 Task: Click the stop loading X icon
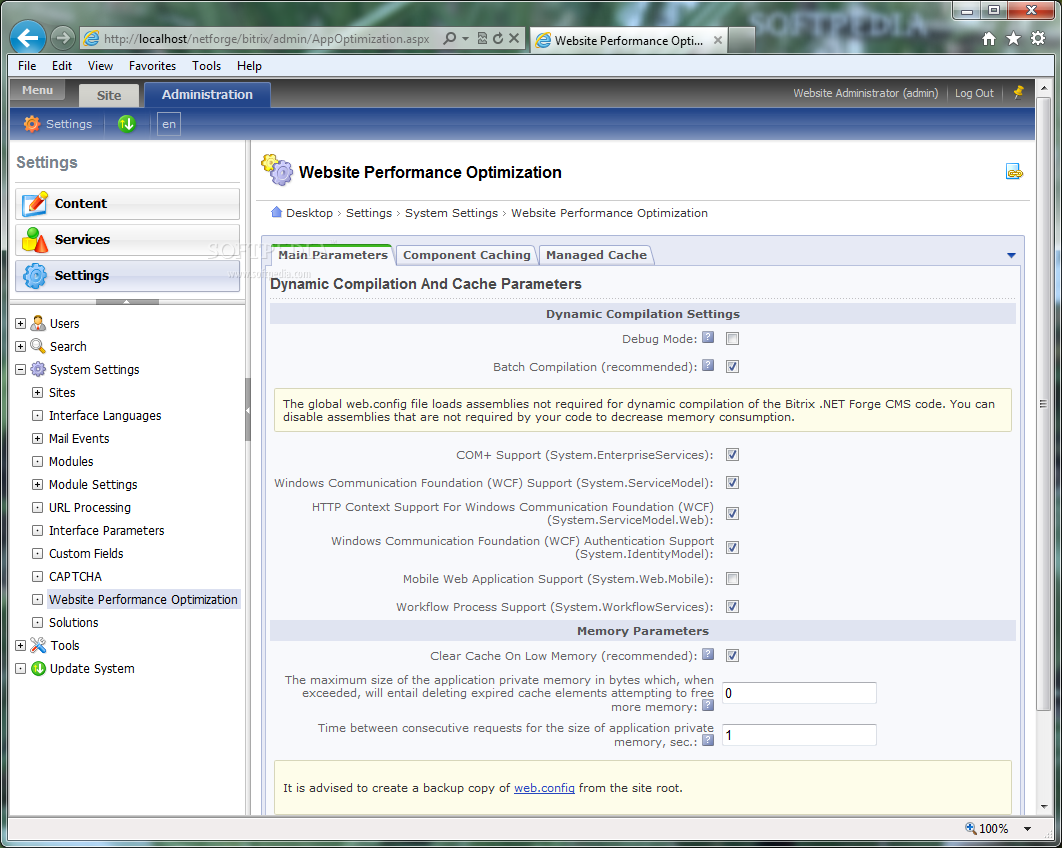coord(514,39)
